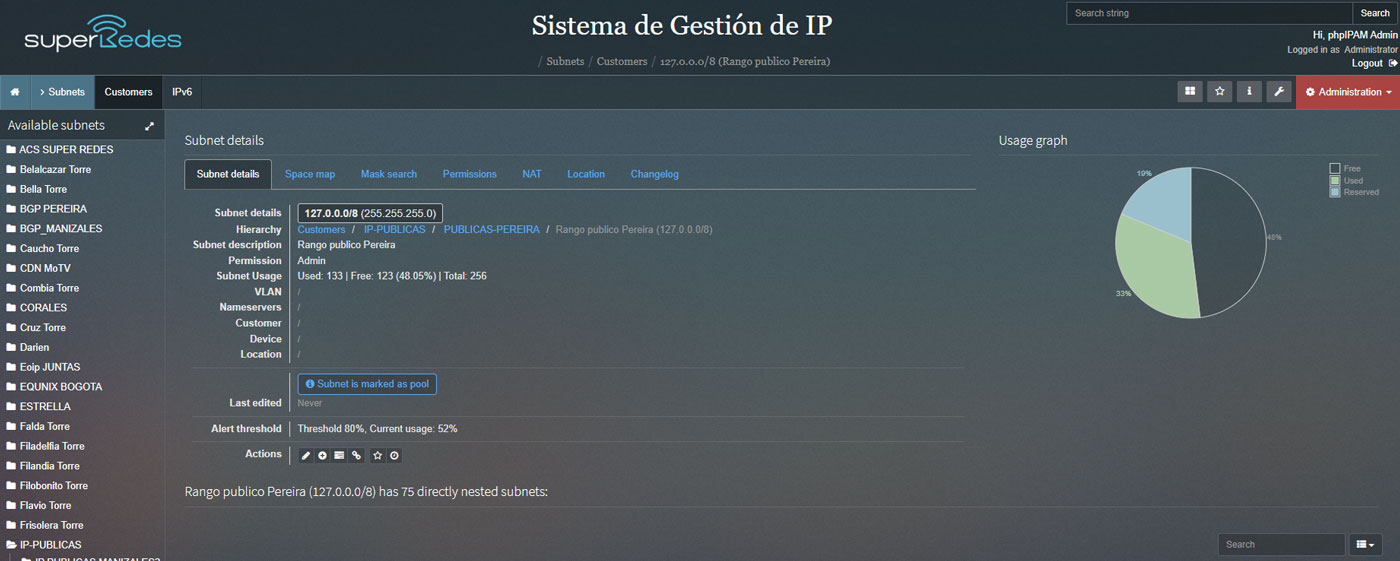
Task: Toggle Reserved series in chart legend
Action: [x=1335, y=192]
